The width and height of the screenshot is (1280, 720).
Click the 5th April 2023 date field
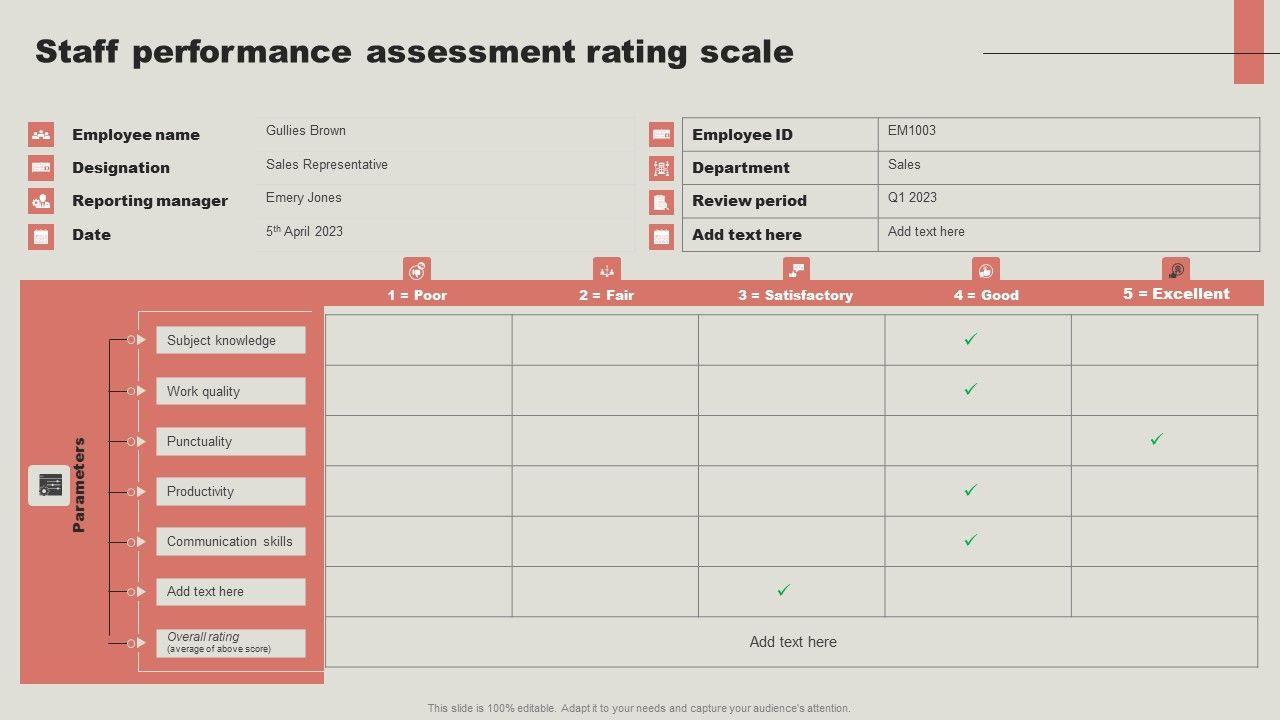pyautogui.click(x=446, y=235)
